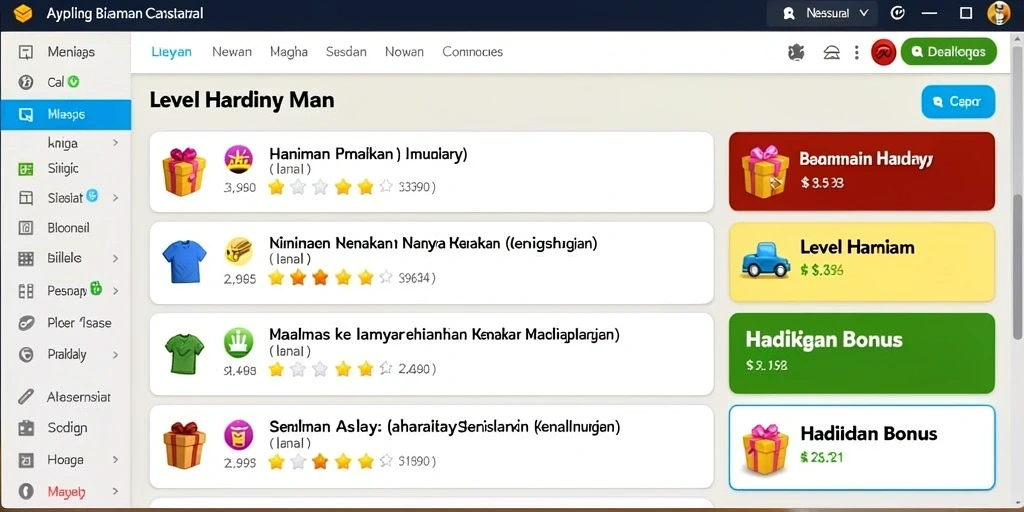The image size is (1024, 512).
Task: Click the purple badge on Senilman Aslay row
Action: click(x=238, y=434)
